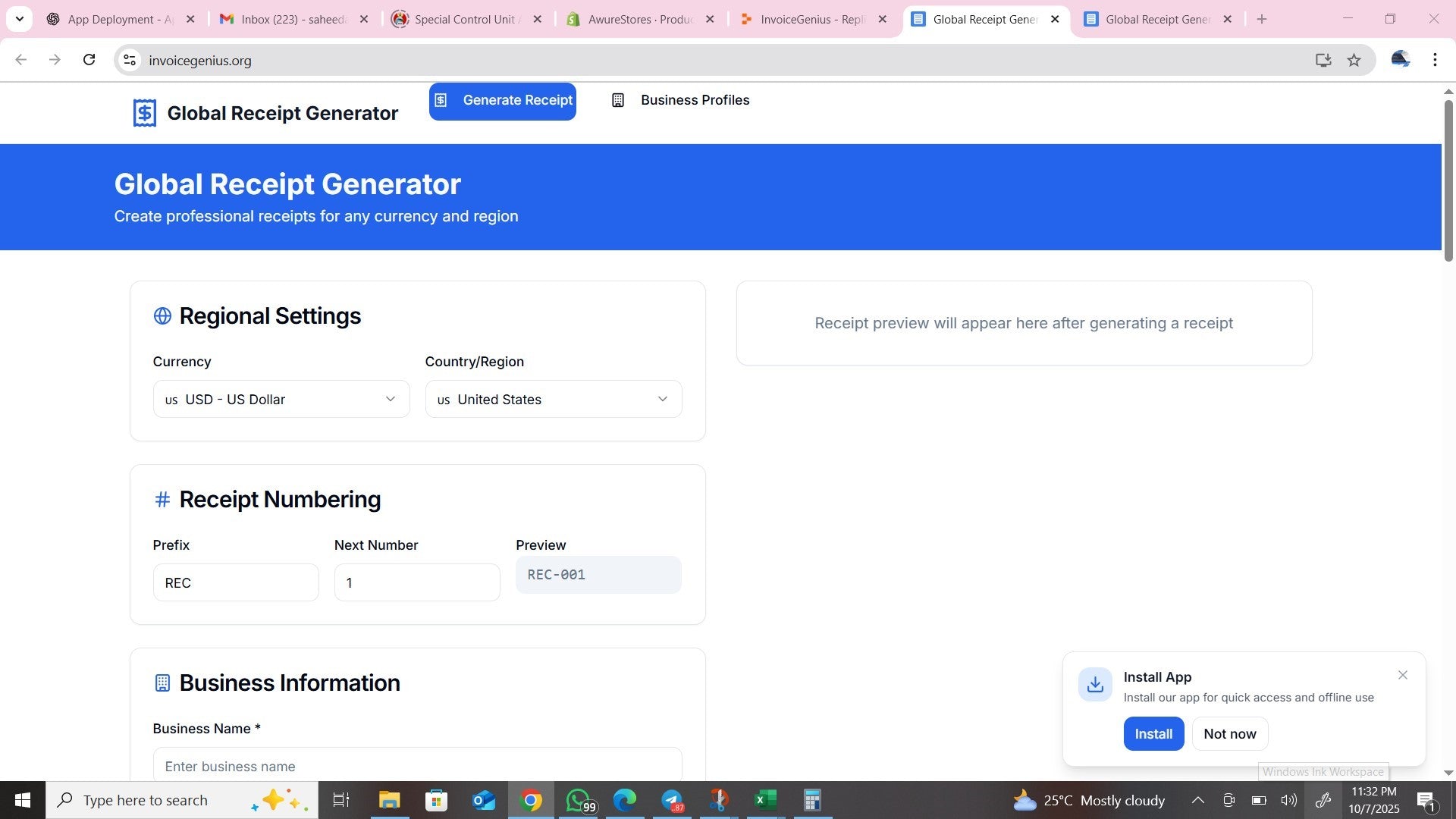The image size is (1456, 819).
Task: Open WhatsApp from the taskbar
Action: pos(578,800)
